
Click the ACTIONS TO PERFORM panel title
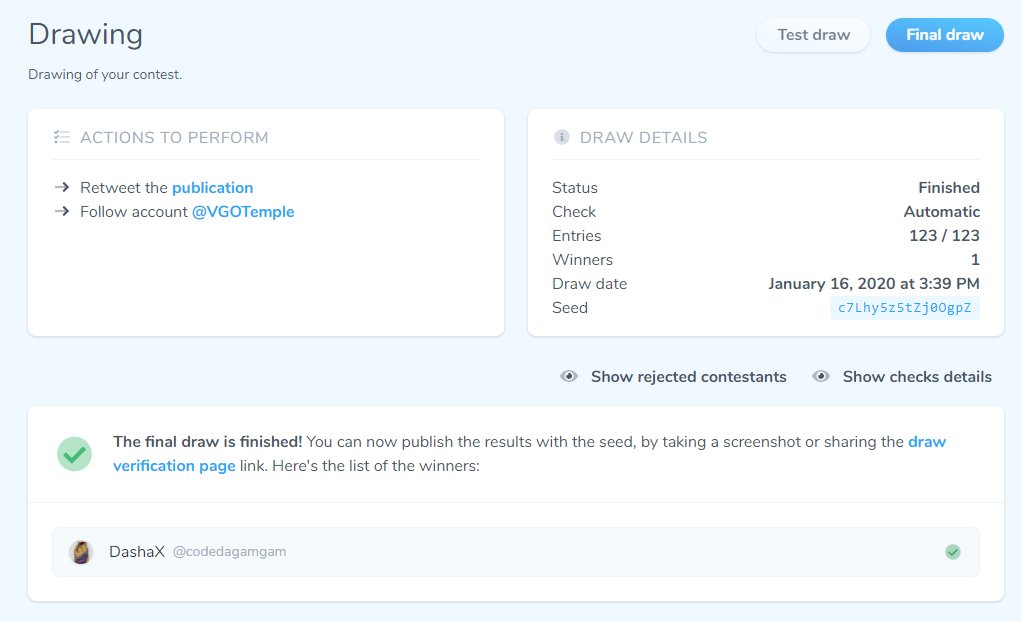(x=174, y=137)
